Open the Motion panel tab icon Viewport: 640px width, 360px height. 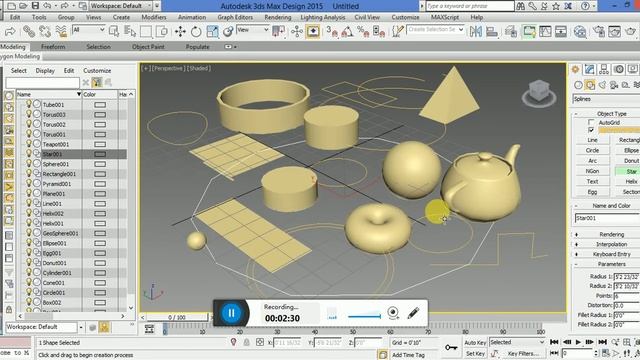[619, 69]
